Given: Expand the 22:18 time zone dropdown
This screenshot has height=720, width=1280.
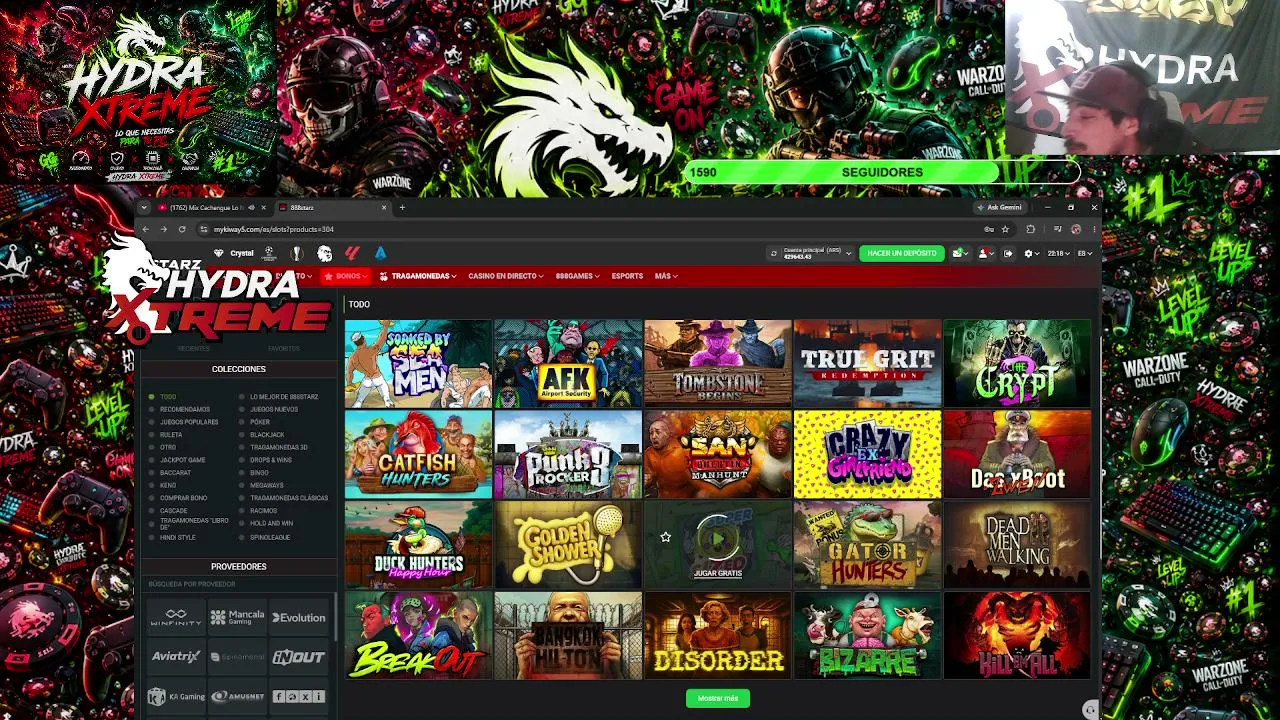Looking at the screenshot, I should point(1058,253).
